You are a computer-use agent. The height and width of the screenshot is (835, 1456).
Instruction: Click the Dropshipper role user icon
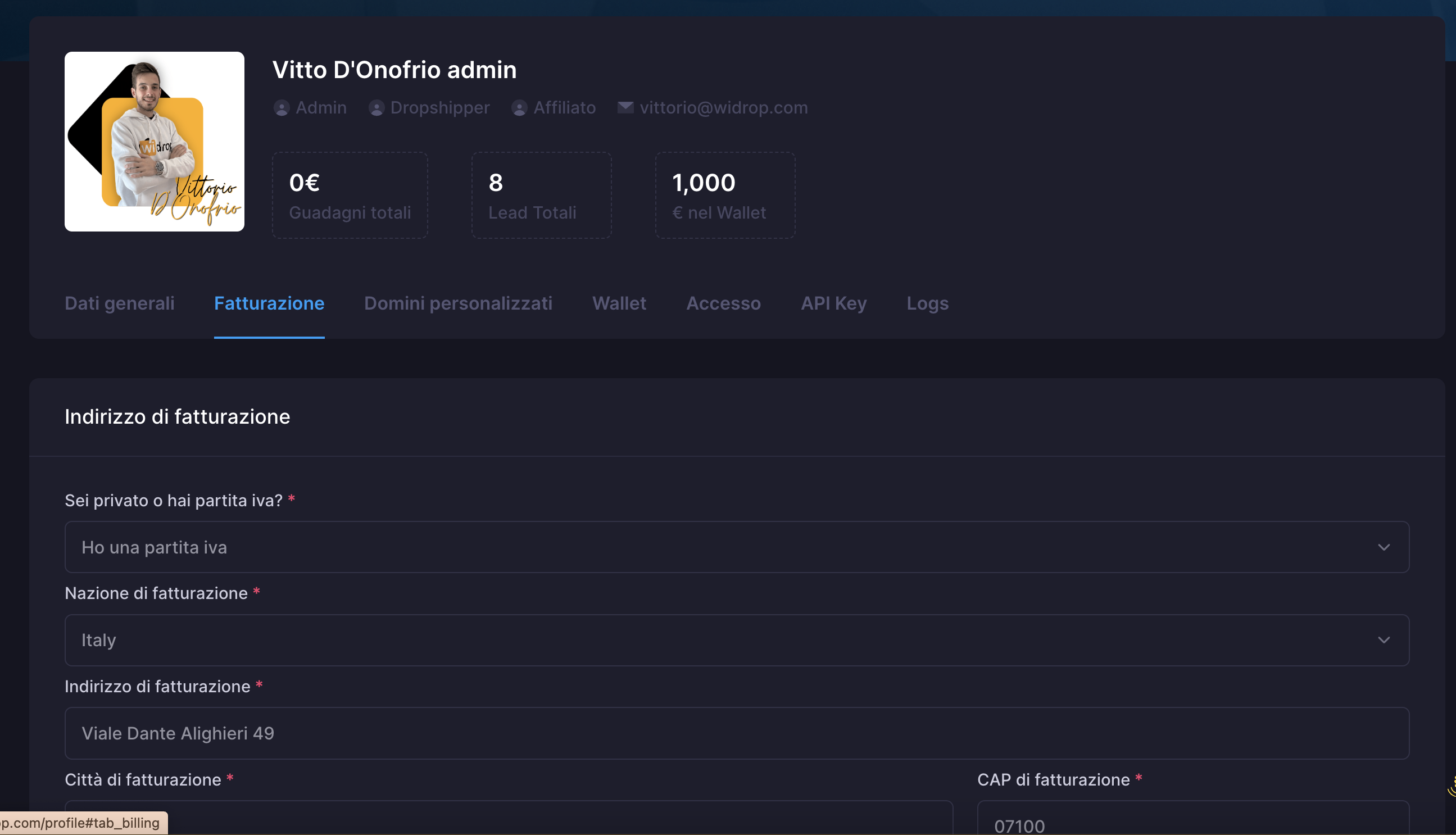point(376,108)
